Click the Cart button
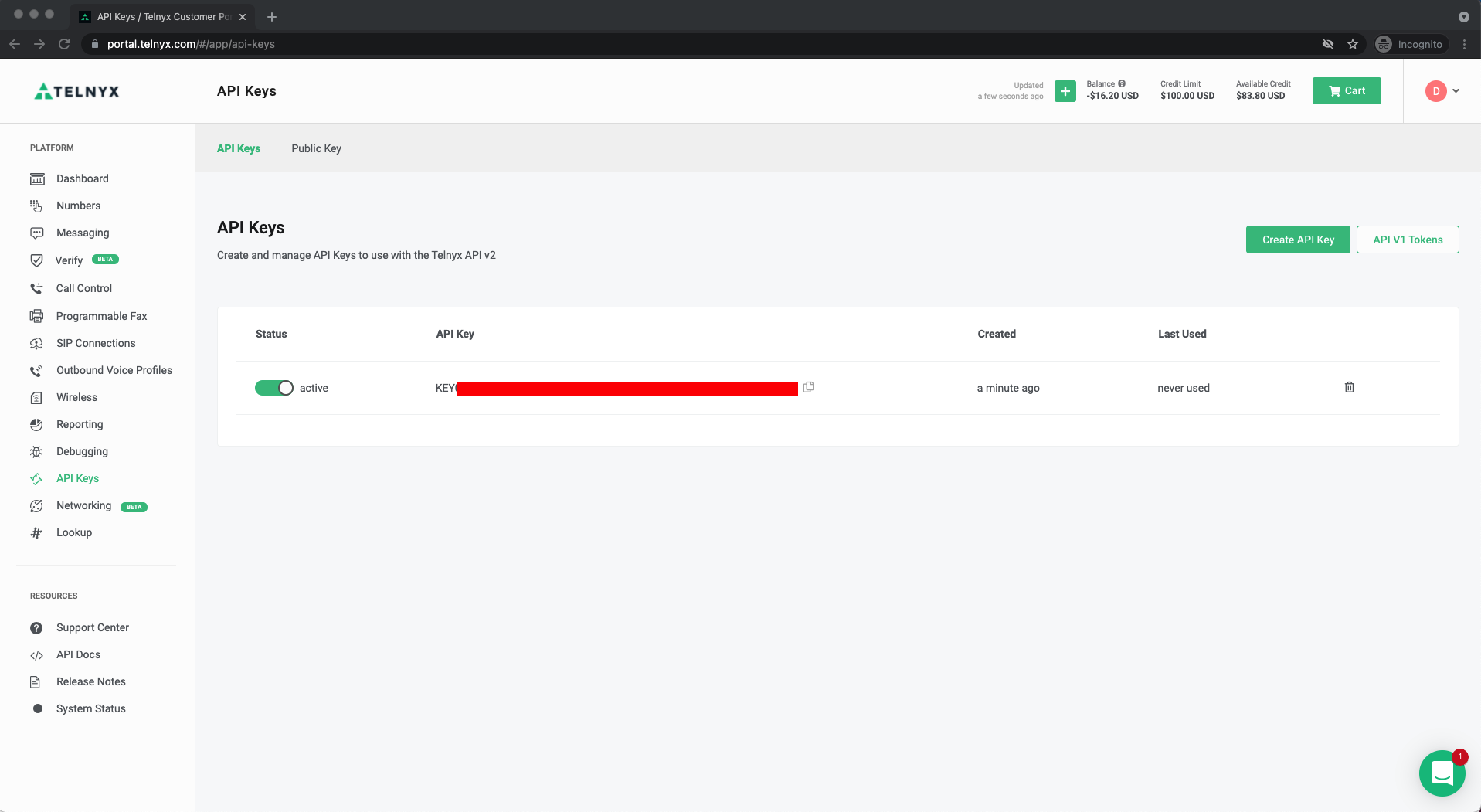This screenshot has height=812, width=1481. 1347,91
